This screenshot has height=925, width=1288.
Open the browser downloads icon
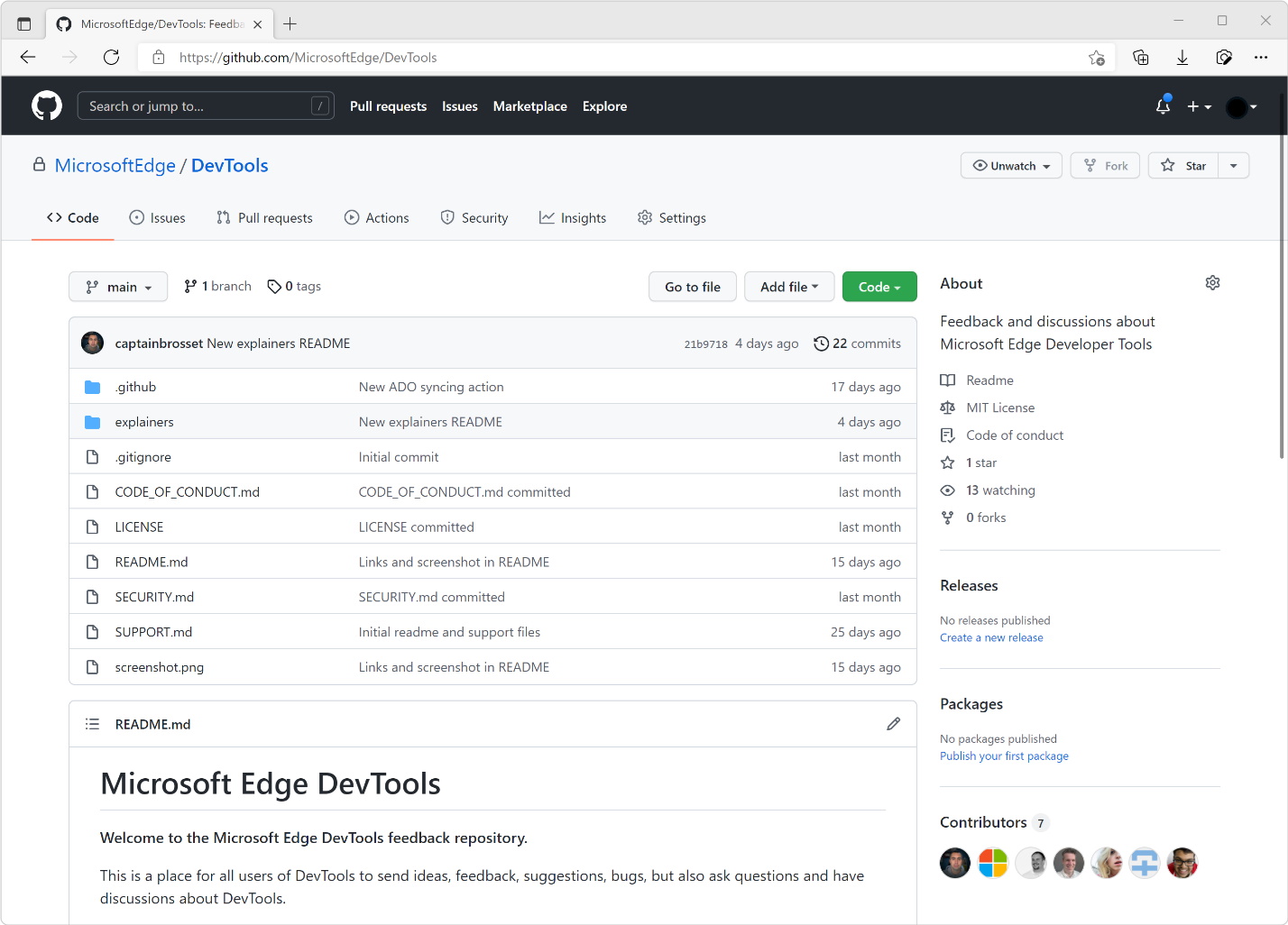tap(1182, 57)
